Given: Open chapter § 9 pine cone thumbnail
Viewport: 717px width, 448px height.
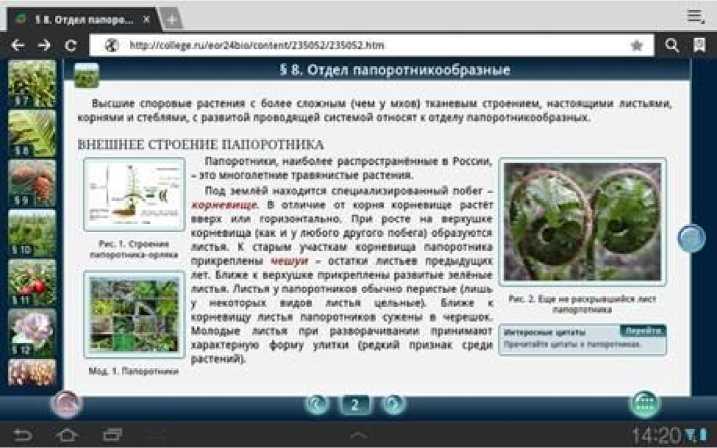Looking at the screenshot, I should click(32, 183).
